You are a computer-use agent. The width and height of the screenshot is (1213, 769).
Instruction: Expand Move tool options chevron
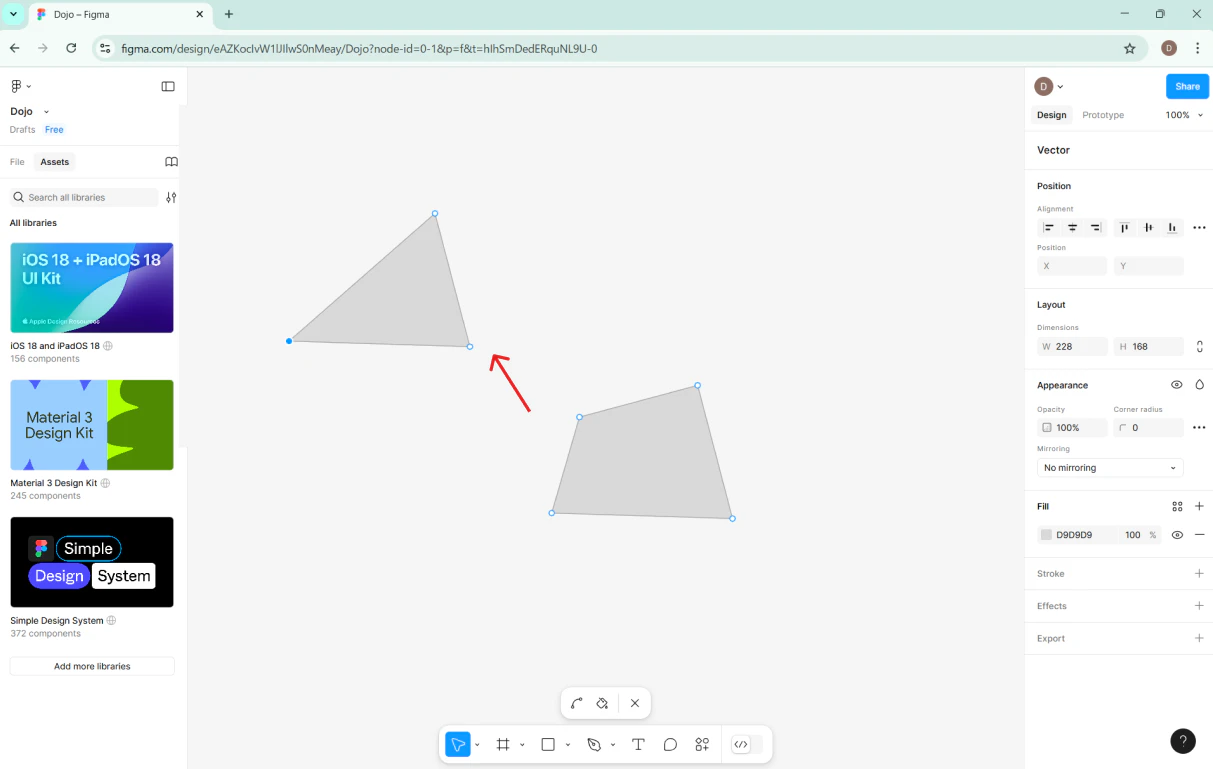(477, 745)
